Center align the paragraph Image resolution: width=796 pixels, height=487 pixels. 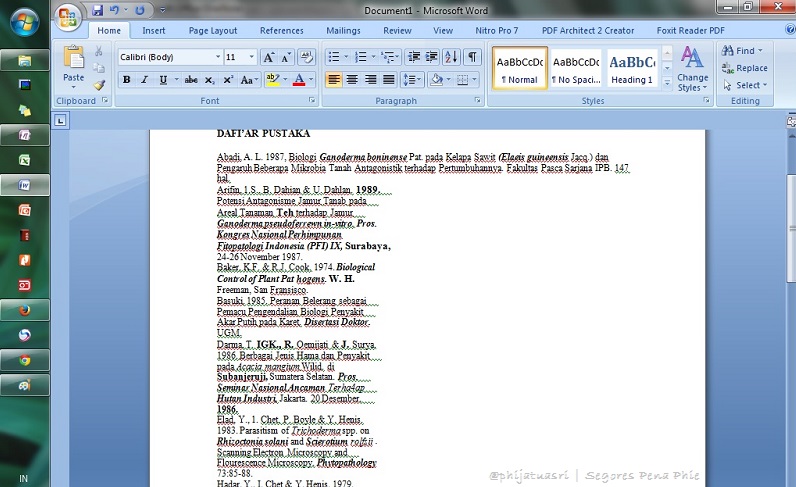[x=352, y=80]
